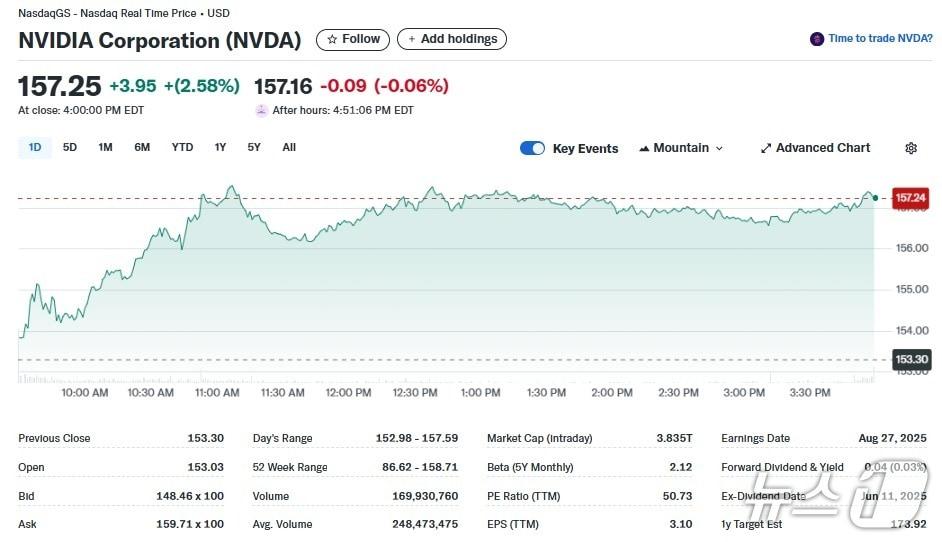Click the Earnings Date value Aug 27, 2025
Image resolution: width=942 pixels, height=542 pixels.
point(893,438)
